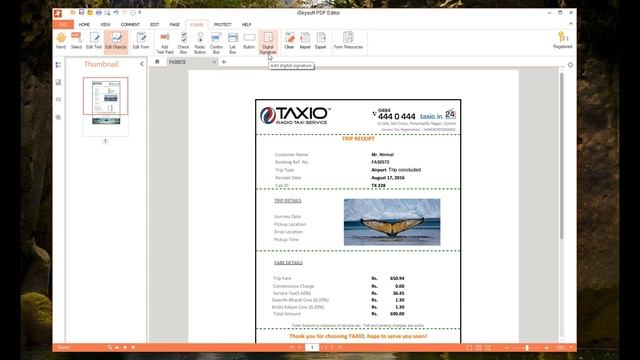Click Add Text Field form tool

coord(164,43)
